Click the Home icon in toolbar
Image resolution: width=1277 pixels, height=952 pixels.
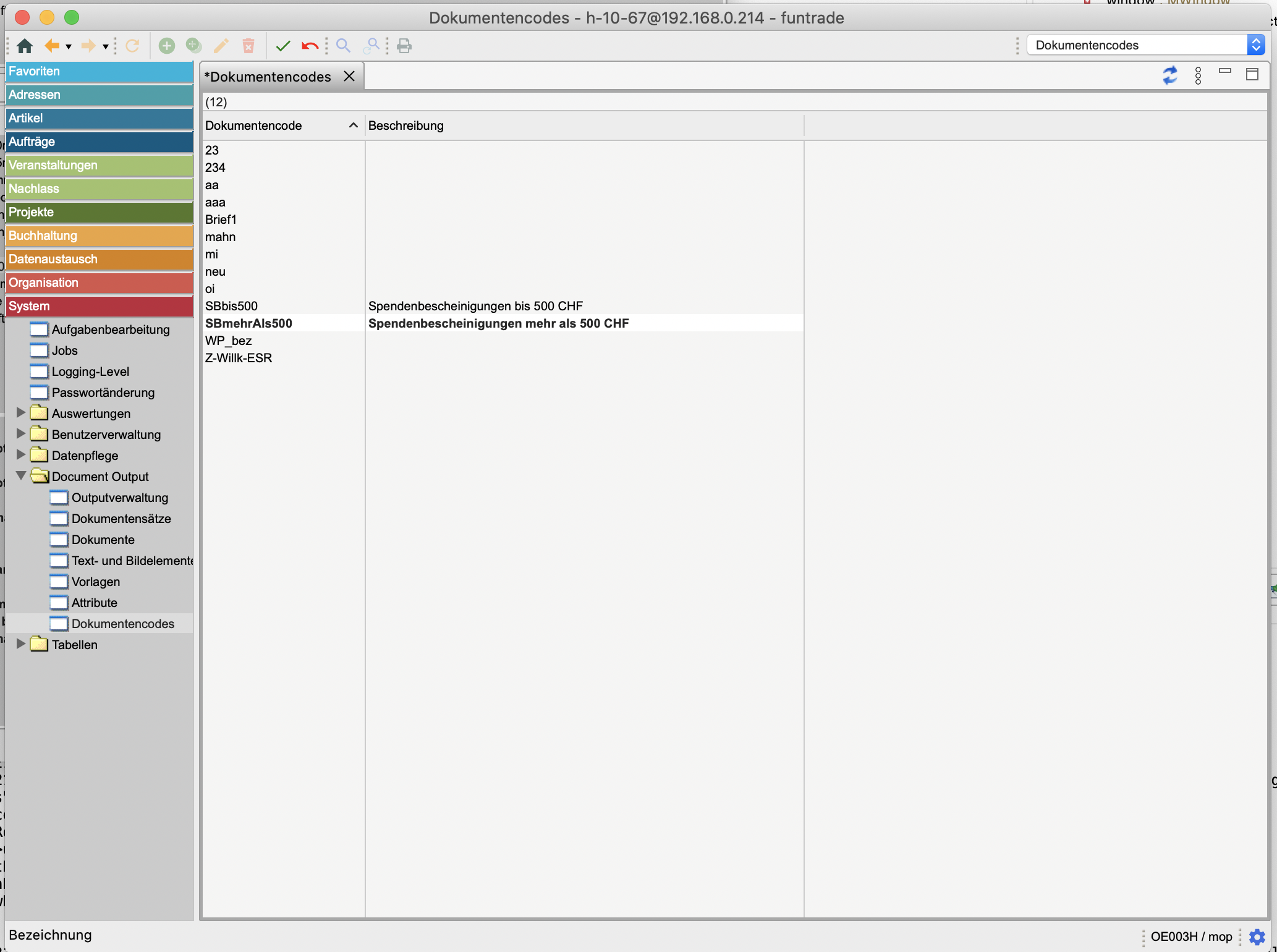point(25,46)
